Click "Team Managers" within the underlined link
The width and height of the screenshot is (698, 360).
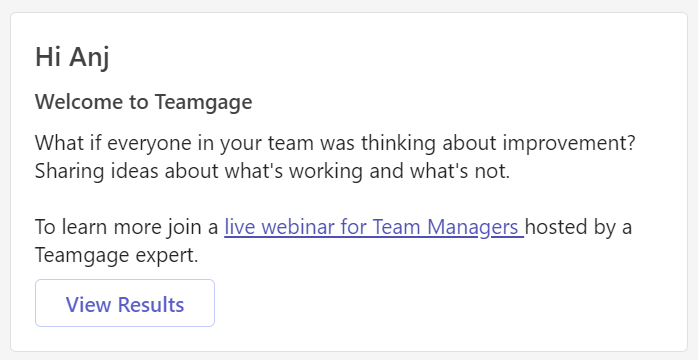pos(446,227)
